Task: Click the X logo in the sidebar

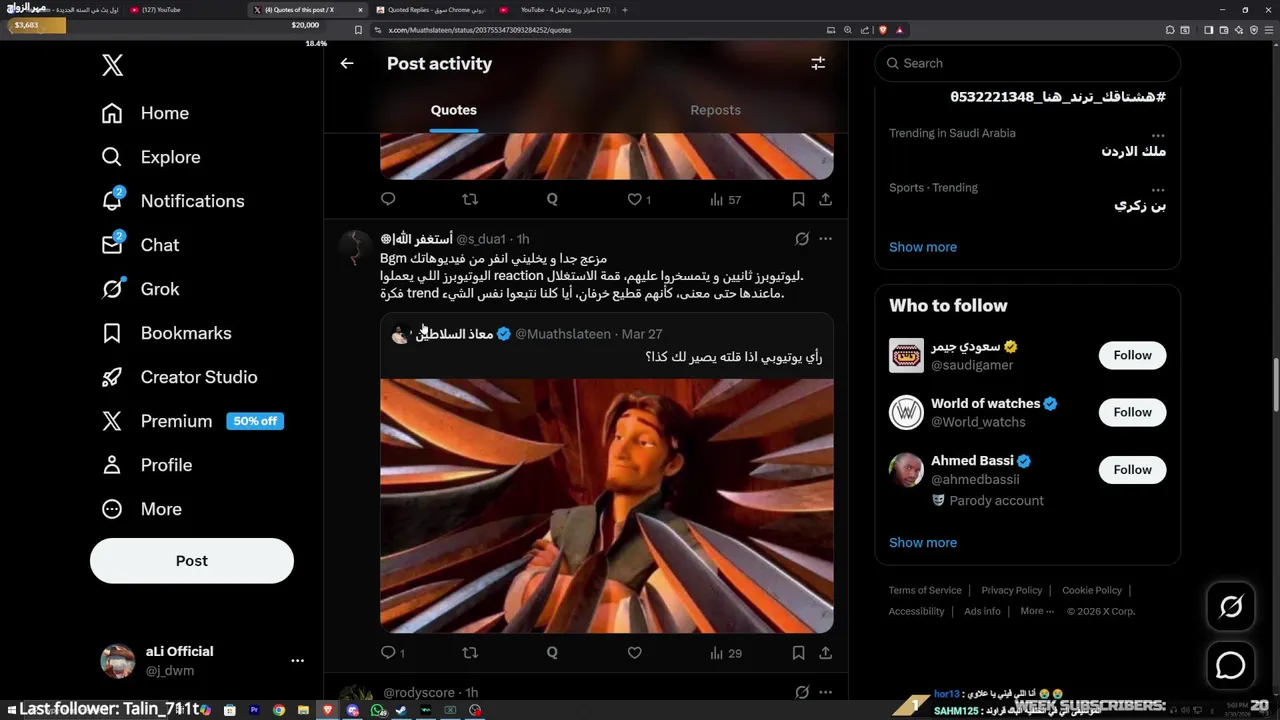Action: (112, 66)
